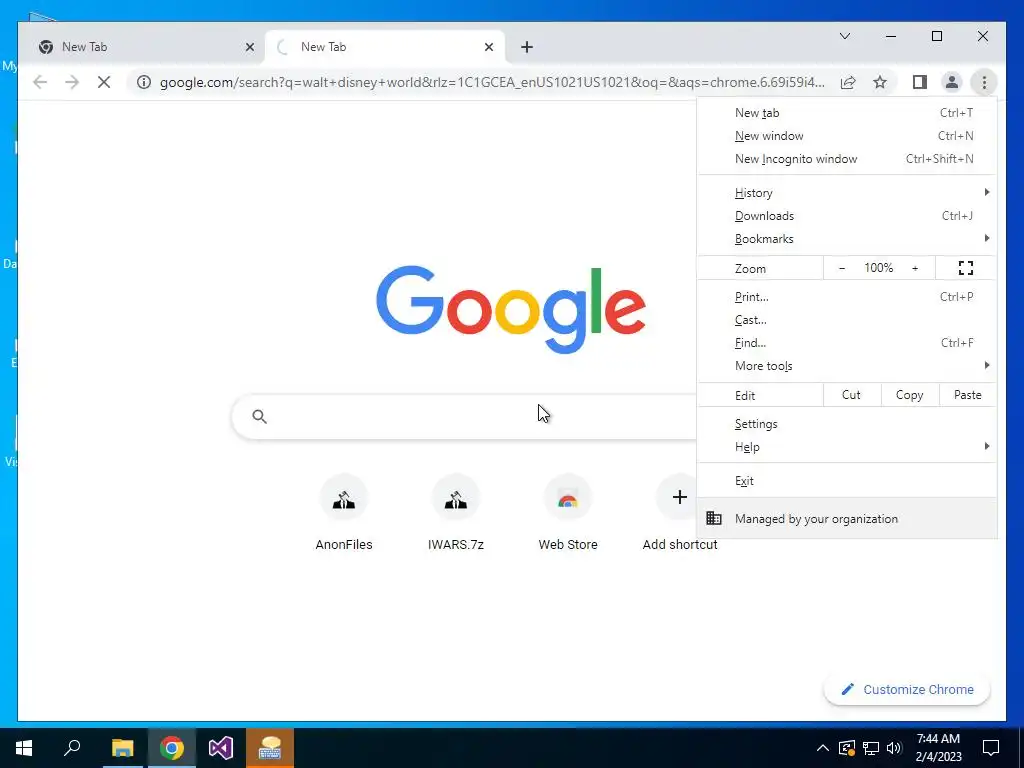The height and width of the screenshot is (768, 1024).
Task: Open File Explorer from taskbar
Action: [122, 748]
